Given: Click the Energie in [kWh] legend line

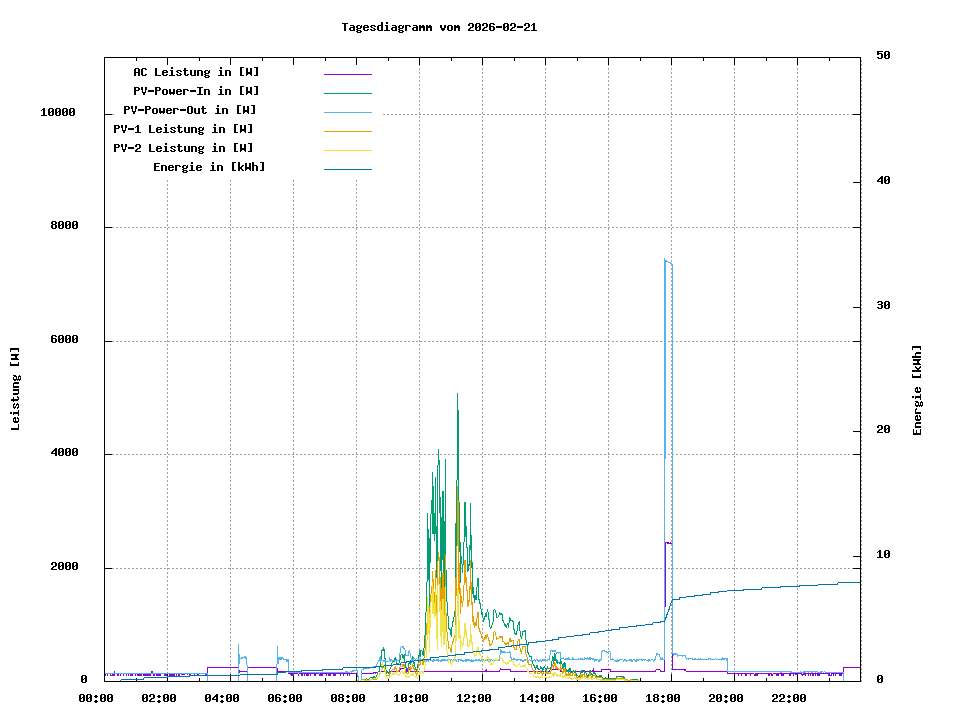Looking at the screenshot, I should coord(347,169).
